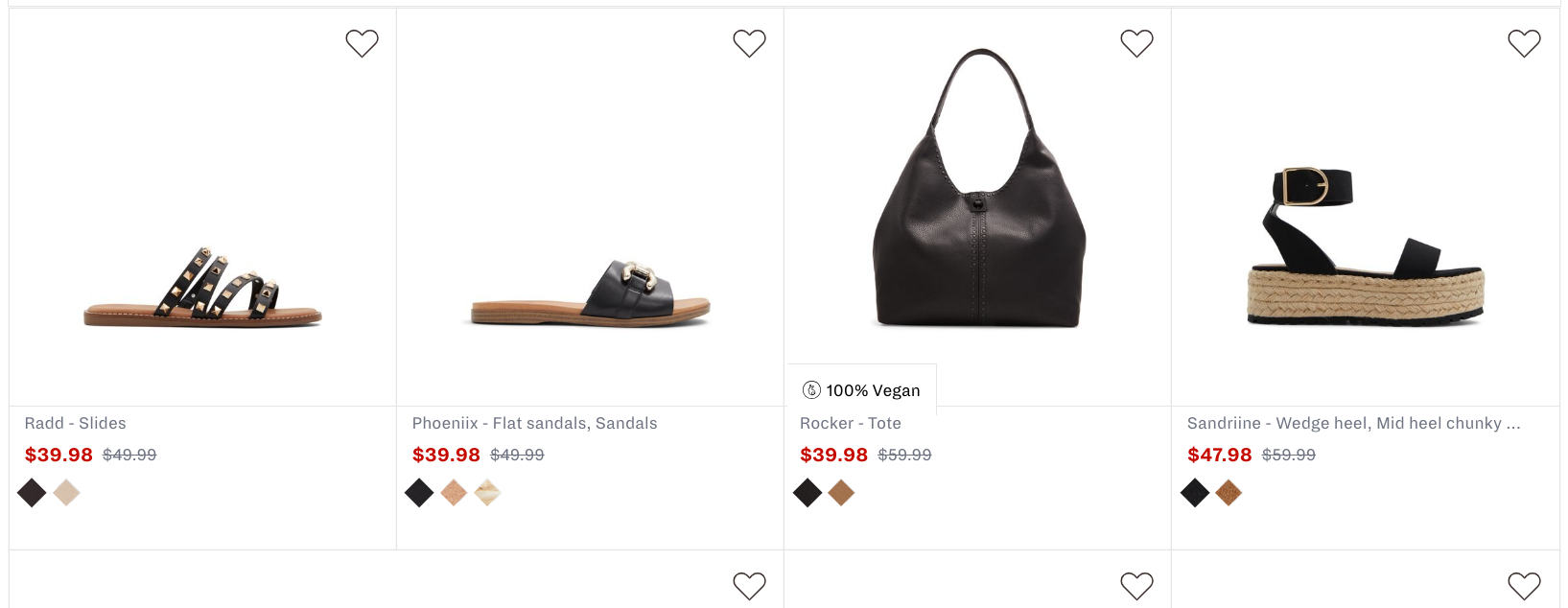Add Radd Slides to wishlist heart
Viewport: 1568px width, 608px height.
(x=362, y=43)
